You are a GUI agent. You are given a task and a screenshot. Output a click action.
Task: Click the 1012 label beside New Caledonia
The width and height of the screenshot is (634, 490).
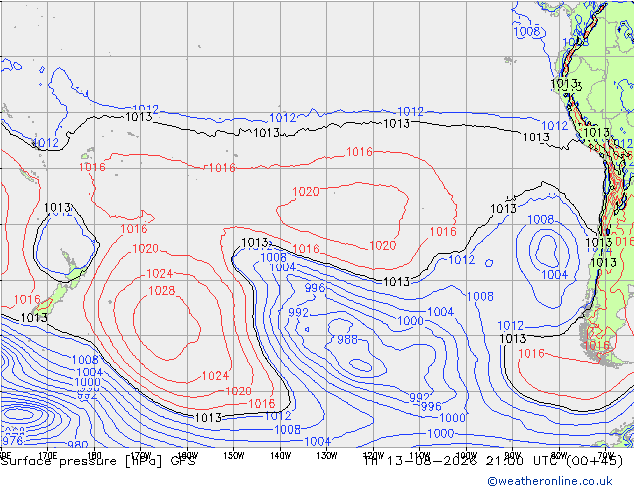[45, 143]
